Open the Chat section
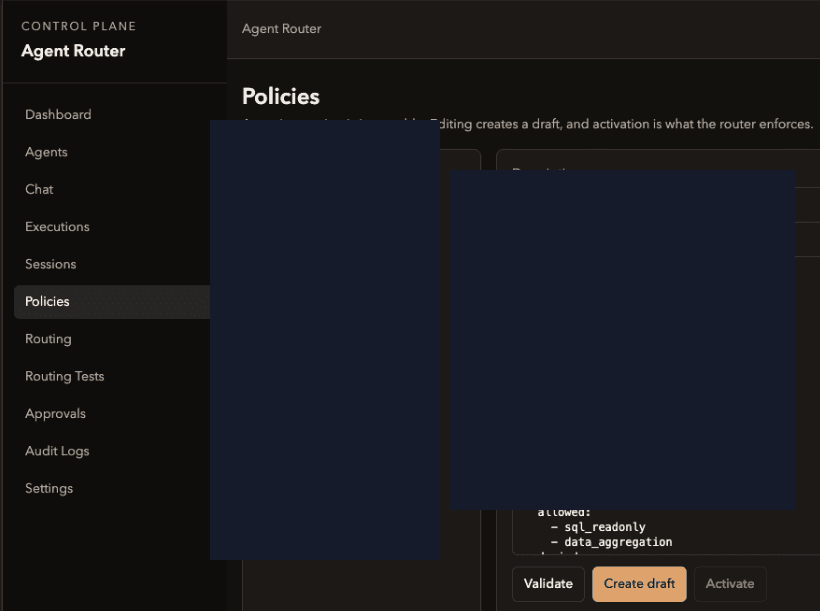 click(39, 189)
